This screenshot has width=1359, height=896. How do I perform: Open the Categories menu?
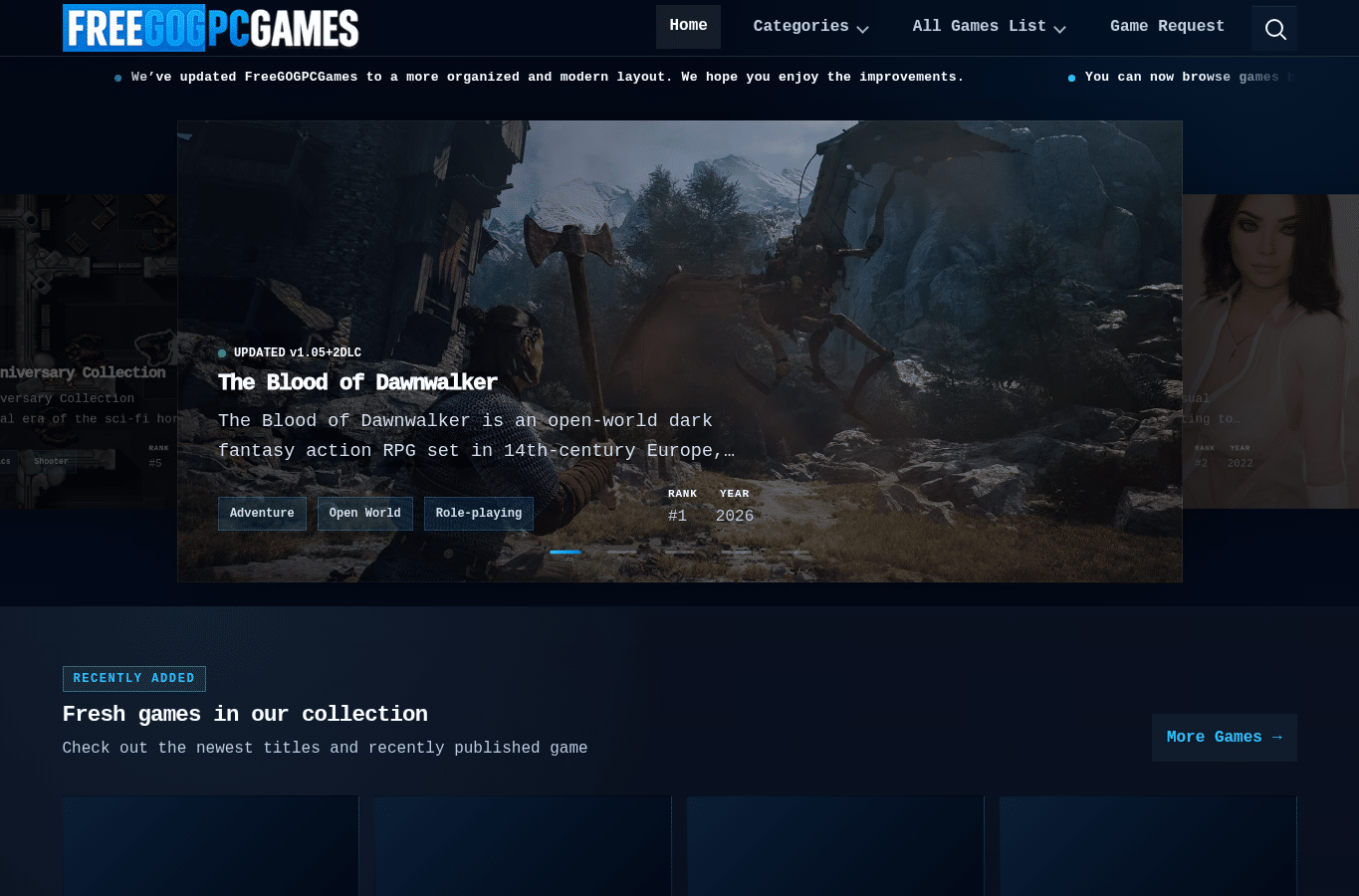point(810,27)
